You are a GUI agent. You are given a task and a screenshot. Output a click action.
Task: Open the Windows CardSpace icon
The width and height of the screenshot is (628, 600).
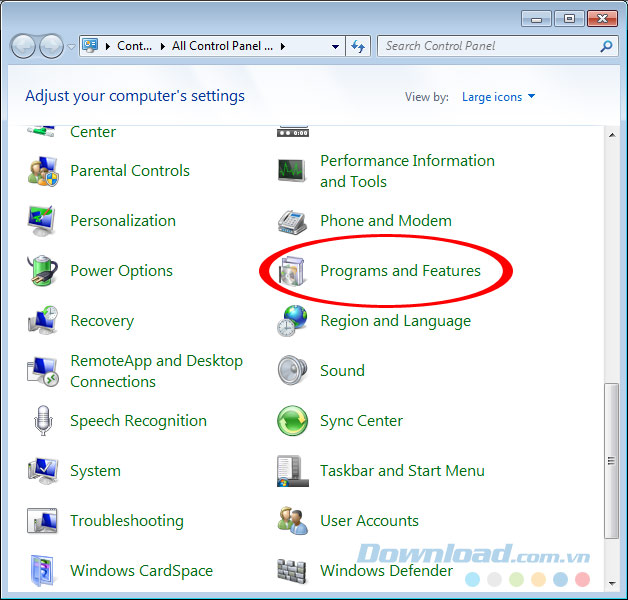pos(42,571)
